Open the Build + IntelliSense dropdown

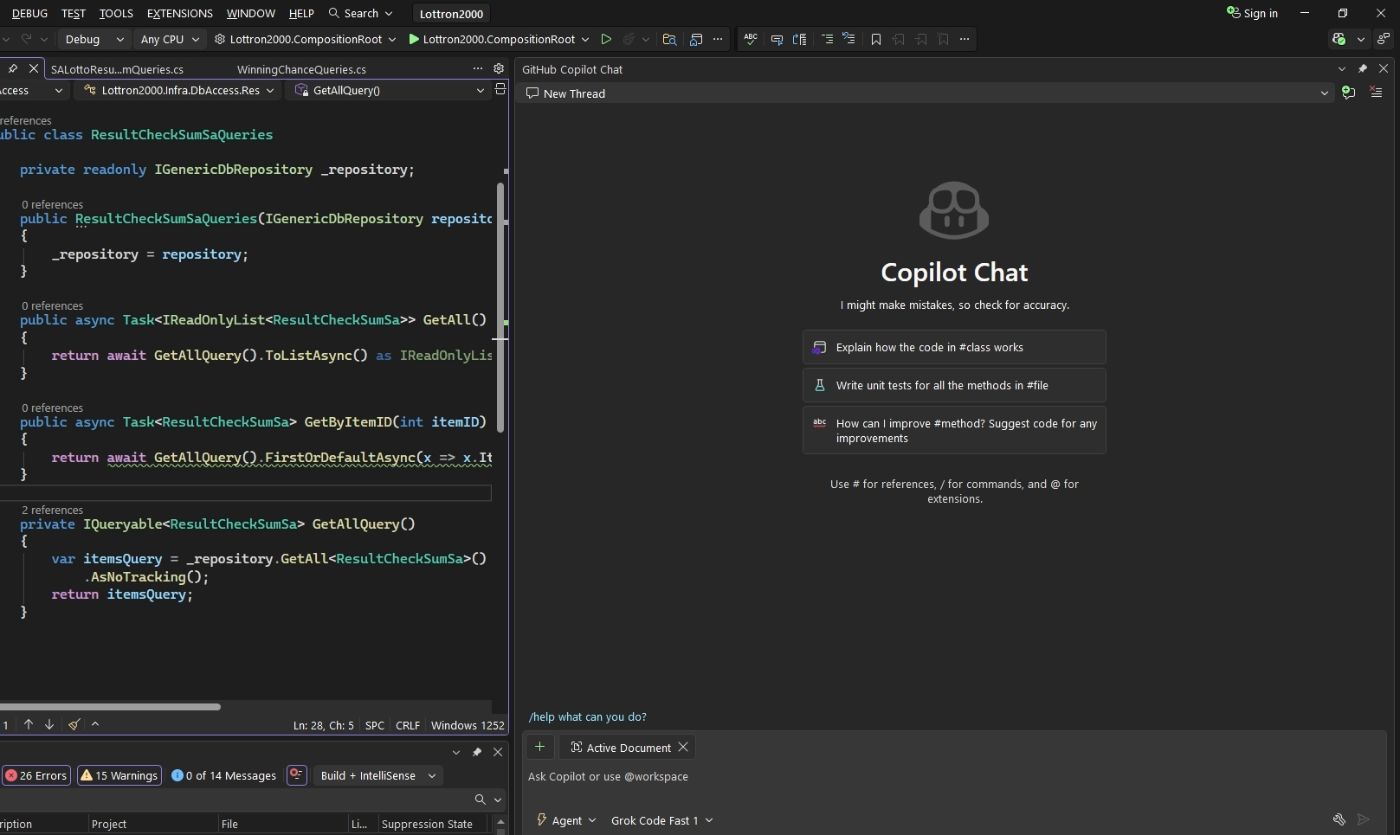(378, 775)
